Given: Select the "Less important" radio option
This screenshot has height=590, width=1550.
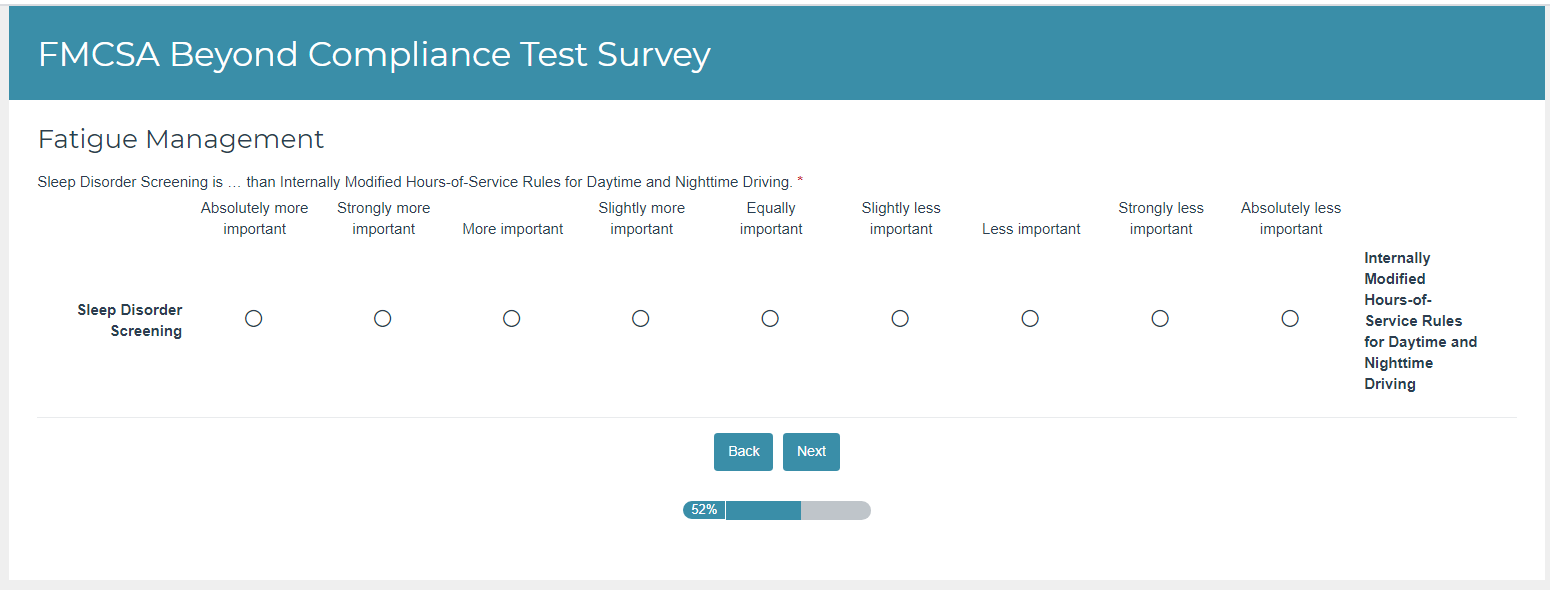Looking at the screenshot, I should 1030,318.
